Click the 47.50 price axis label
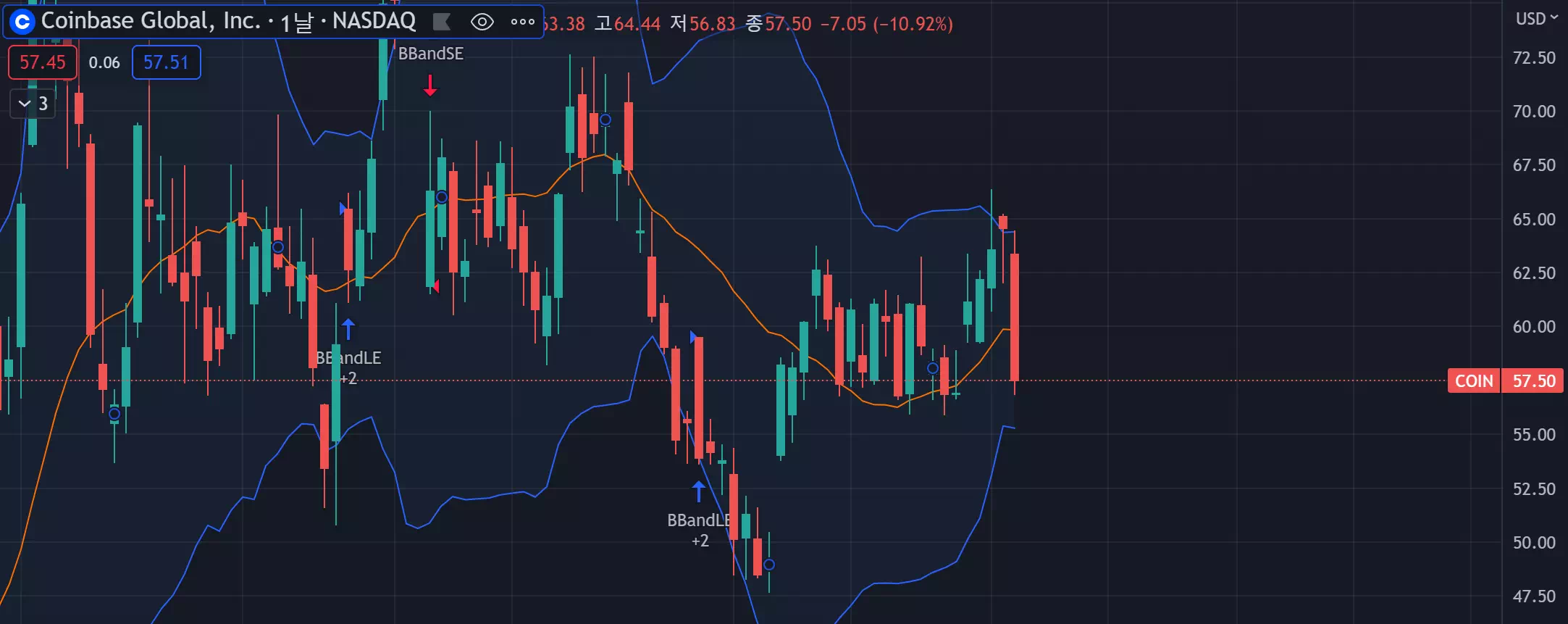Viewport: 1568px width, 624px height. pos(1533,596)
